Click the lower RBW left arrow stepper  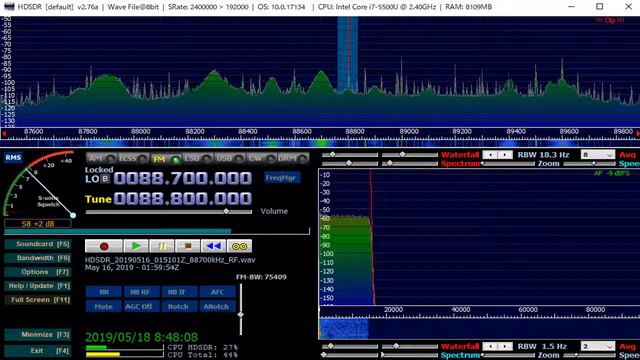tap(490, 346)
